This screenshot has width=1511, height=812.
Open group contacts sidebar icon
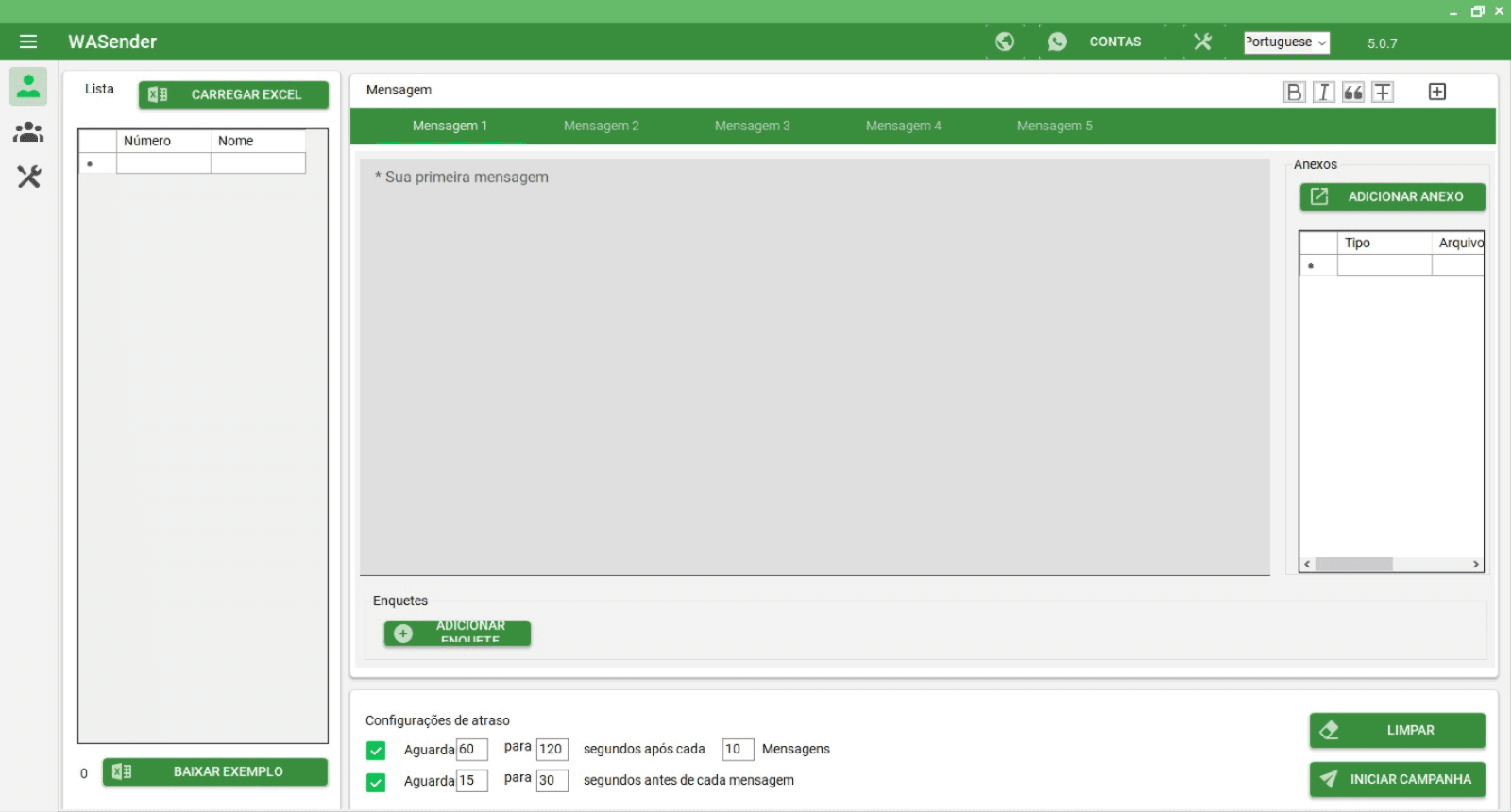(28, 132)
